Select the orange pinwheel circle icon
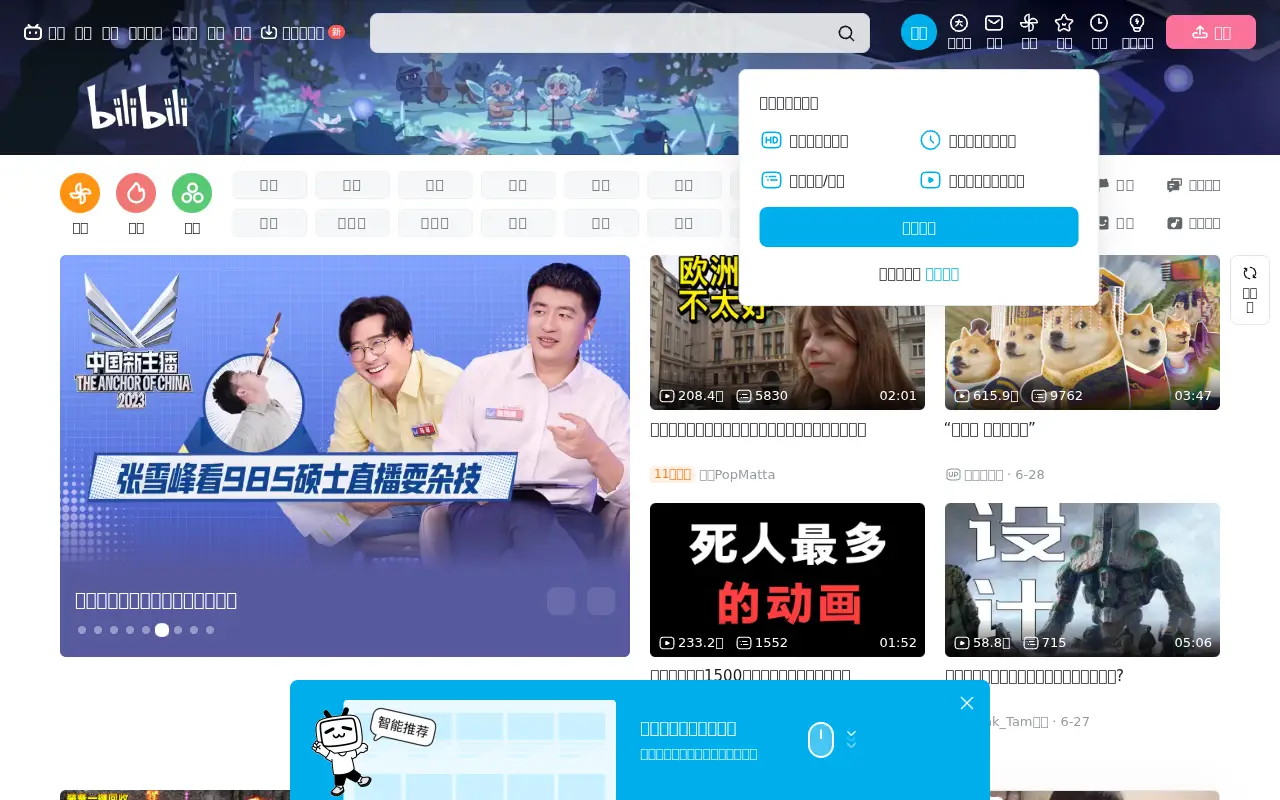 pos(80,193)
